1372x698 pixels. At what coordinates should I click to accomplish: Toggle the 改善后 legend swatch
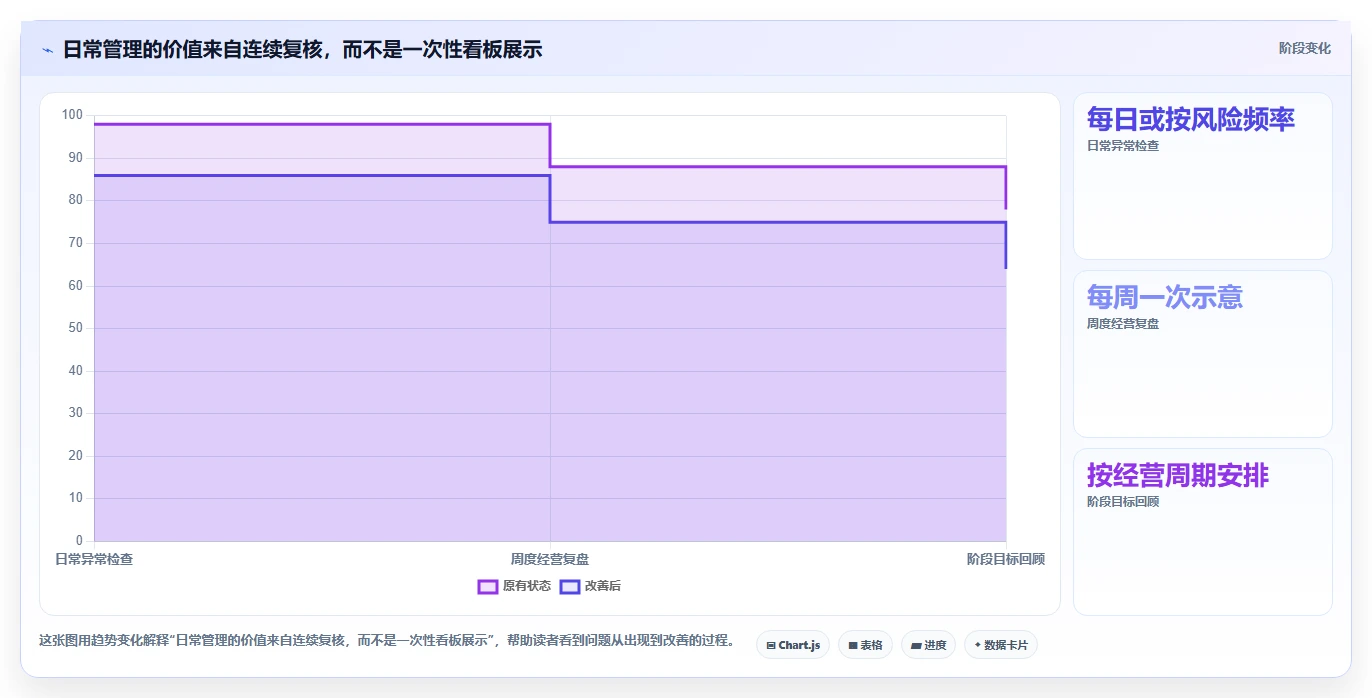coord(570,586)
